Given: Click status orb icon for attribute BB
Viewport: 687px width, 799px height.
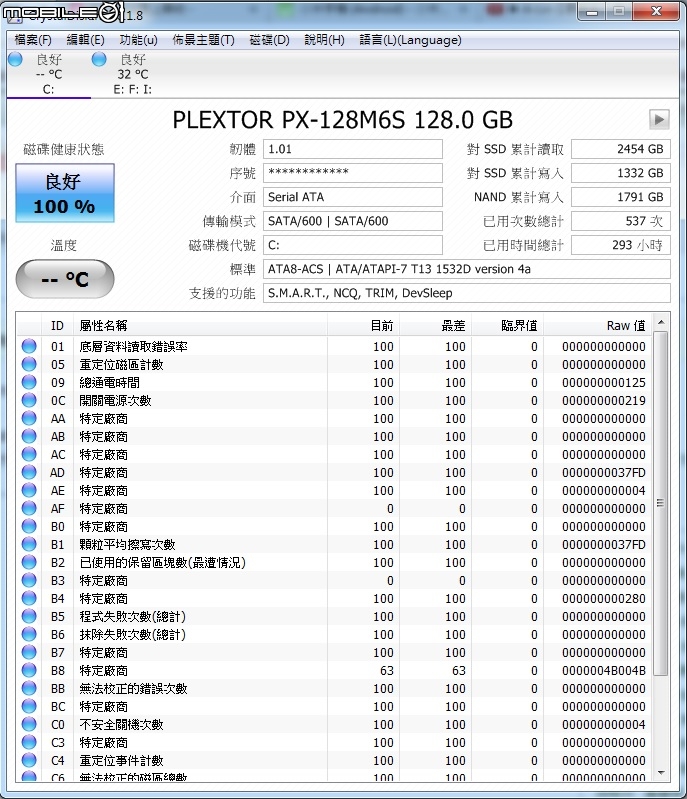Looking at the screenshot, I should pos(29,688).
